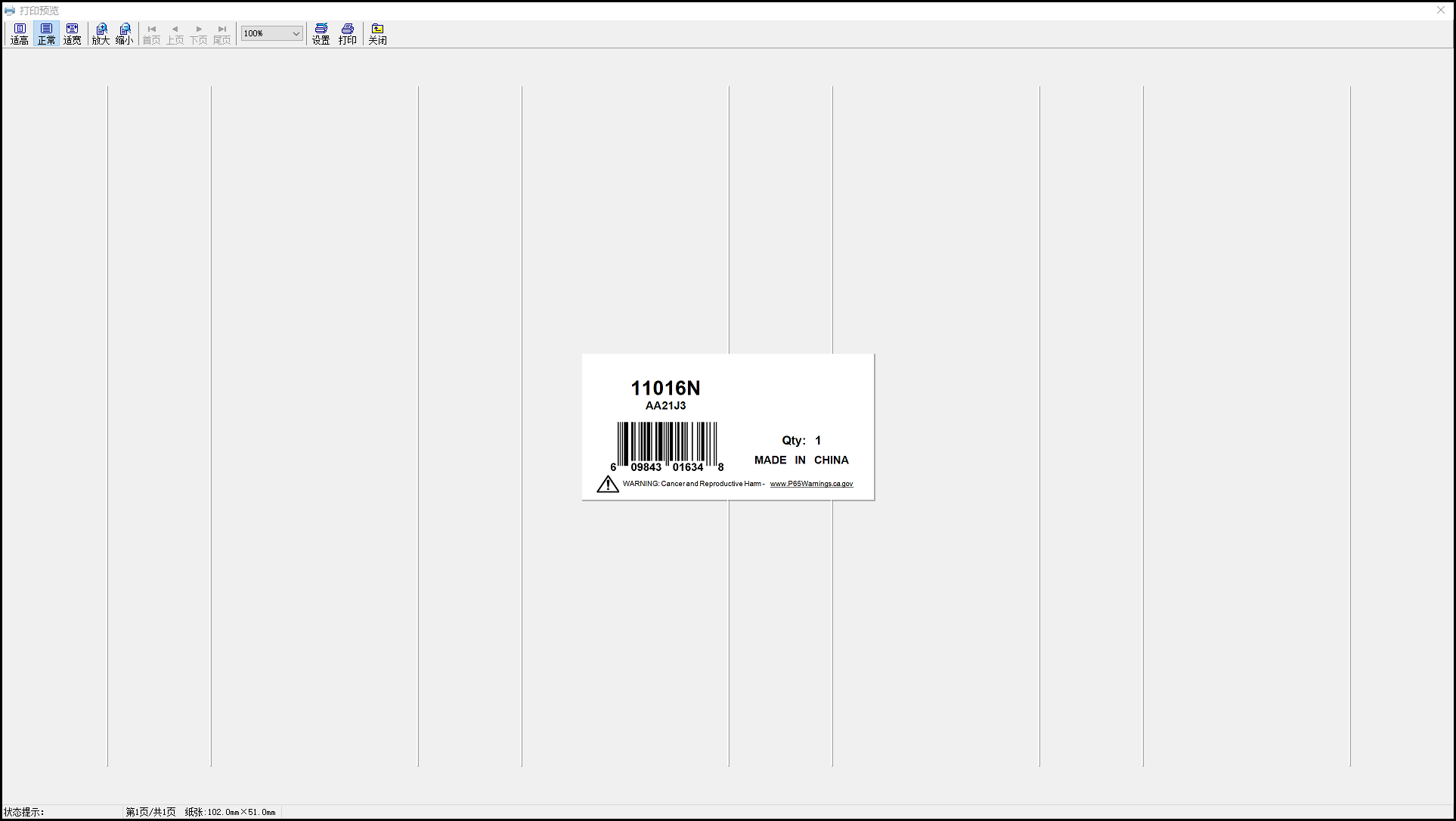Viewport: 1456px width, 821px height.
Task: Click the 适宽 fit-width icon
Action: [x=73, y=34]
